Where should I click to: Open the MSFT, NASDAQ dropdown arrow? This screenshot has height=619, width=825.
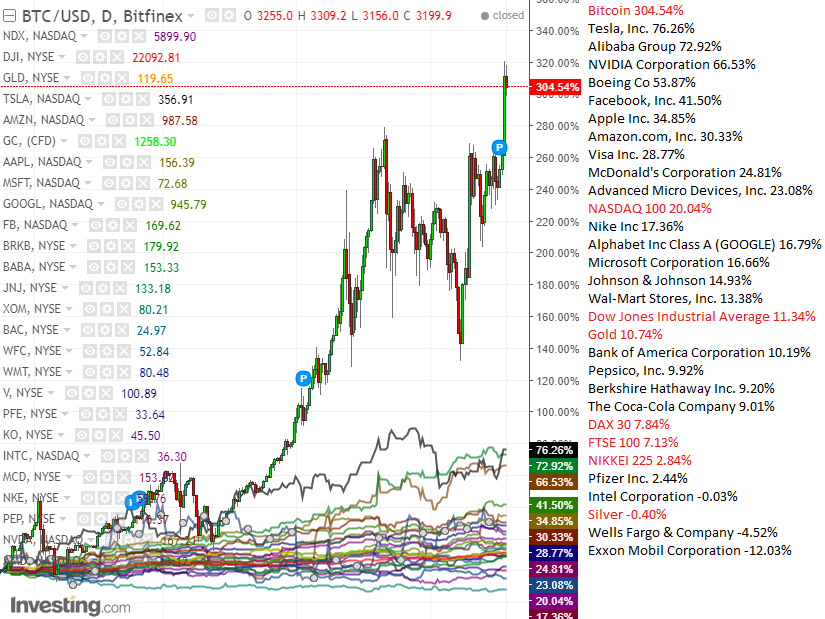[x=87, y=183]
